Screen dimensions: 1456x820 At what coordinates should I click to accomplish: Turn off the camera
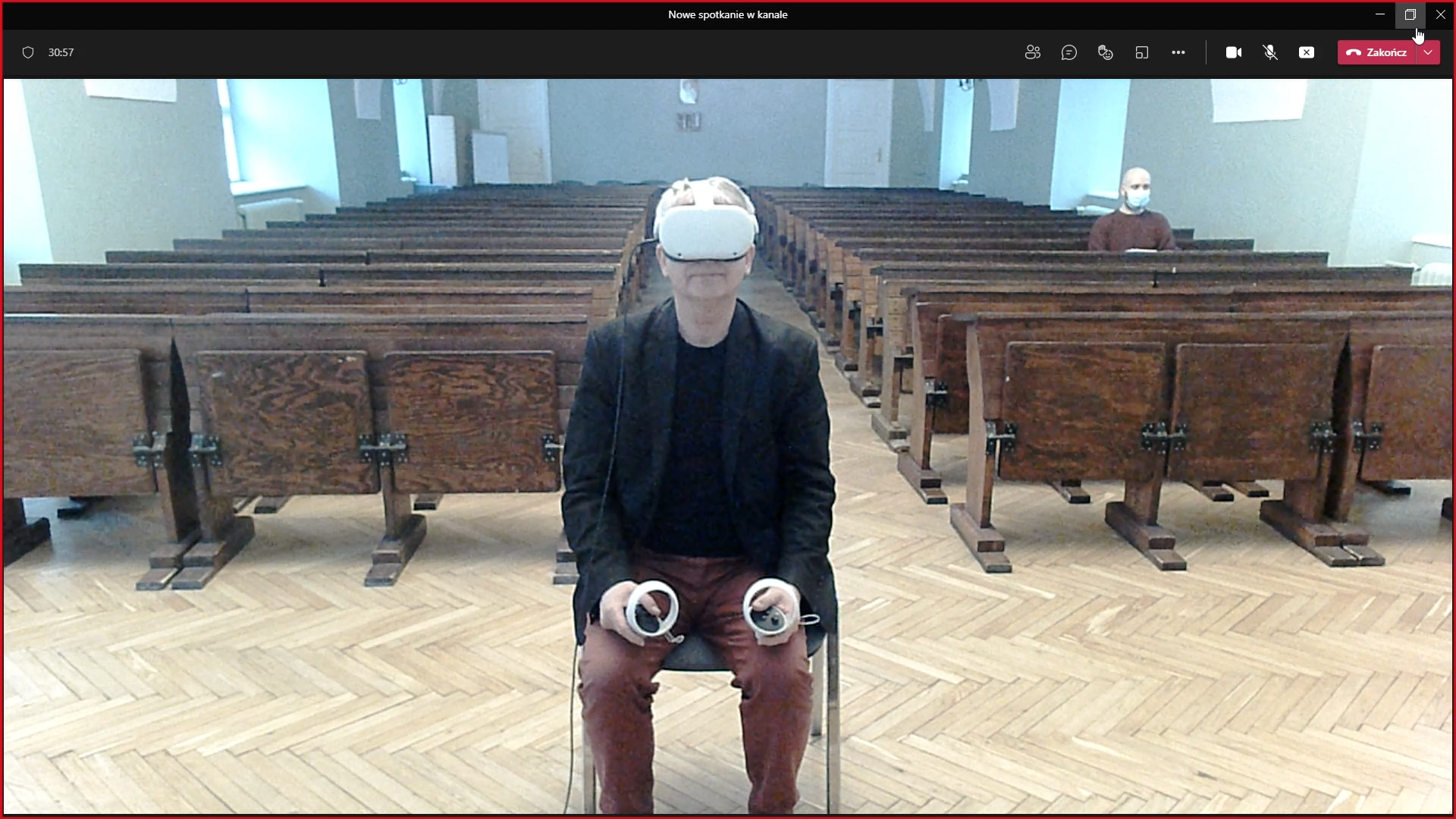click(1234, 52)
